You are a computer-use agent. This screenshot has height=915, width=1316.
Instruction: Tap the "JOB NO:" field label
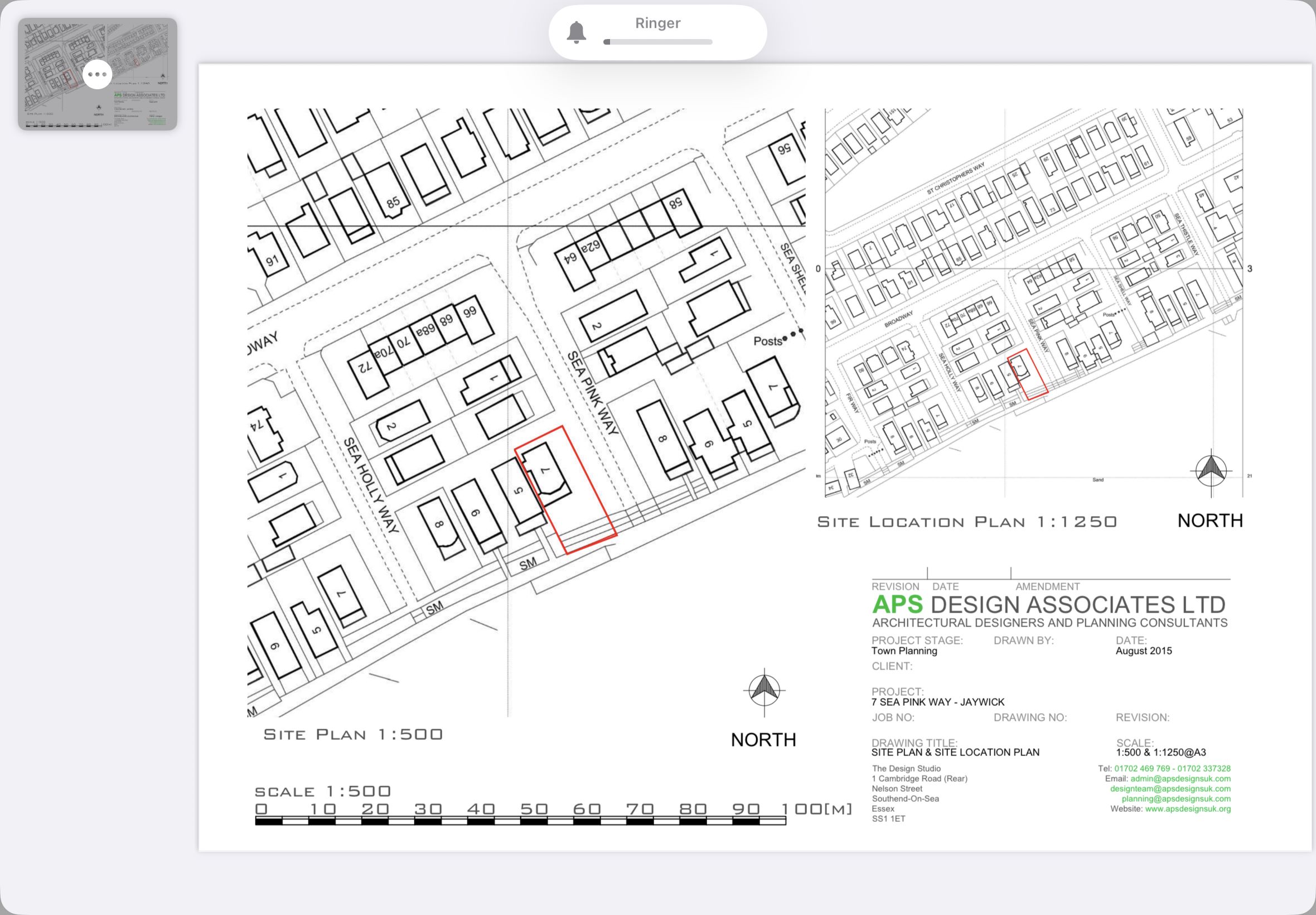[x=893, y=717]
